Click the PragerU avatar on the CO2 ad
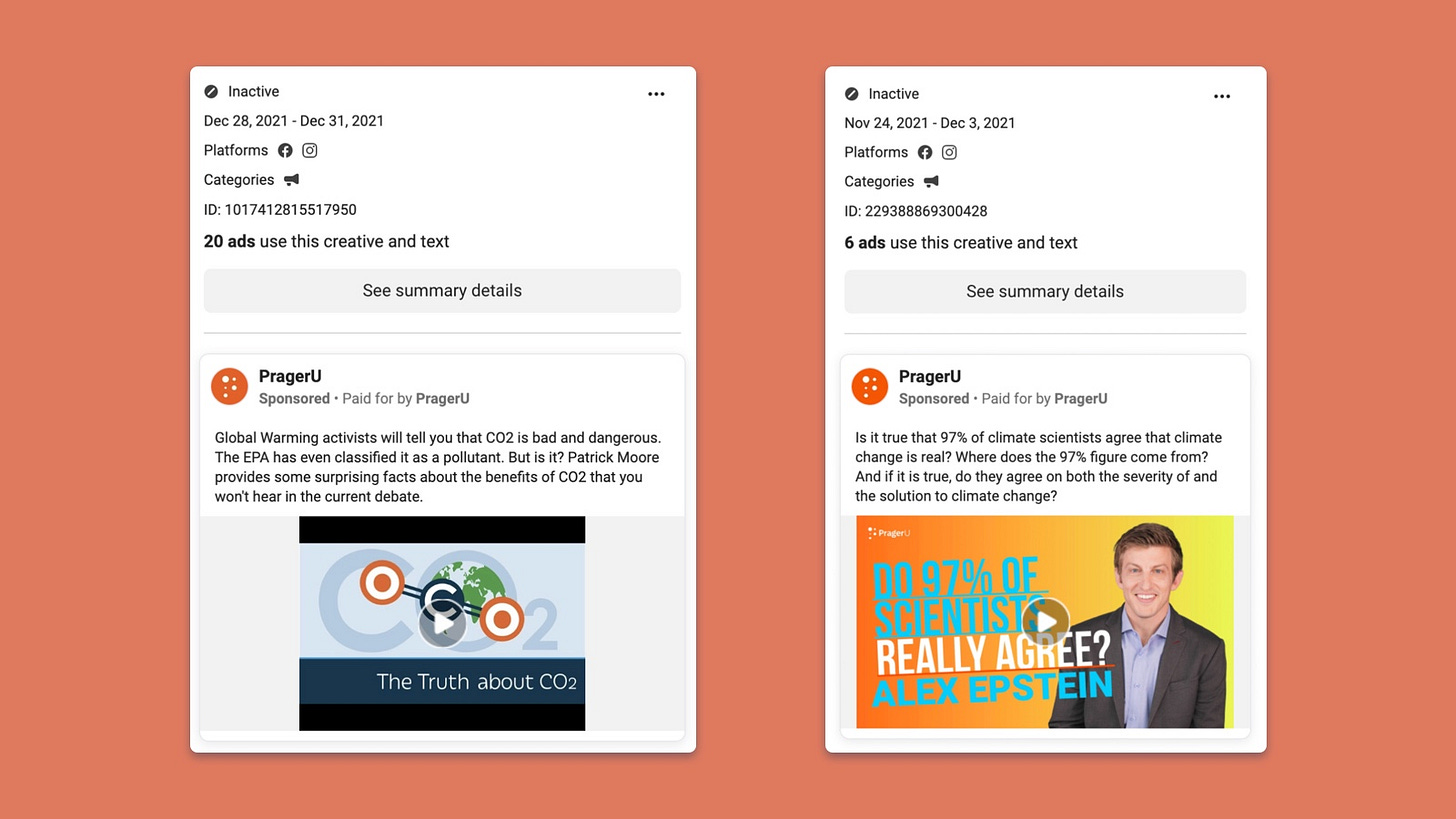 [x=229, y=387]
